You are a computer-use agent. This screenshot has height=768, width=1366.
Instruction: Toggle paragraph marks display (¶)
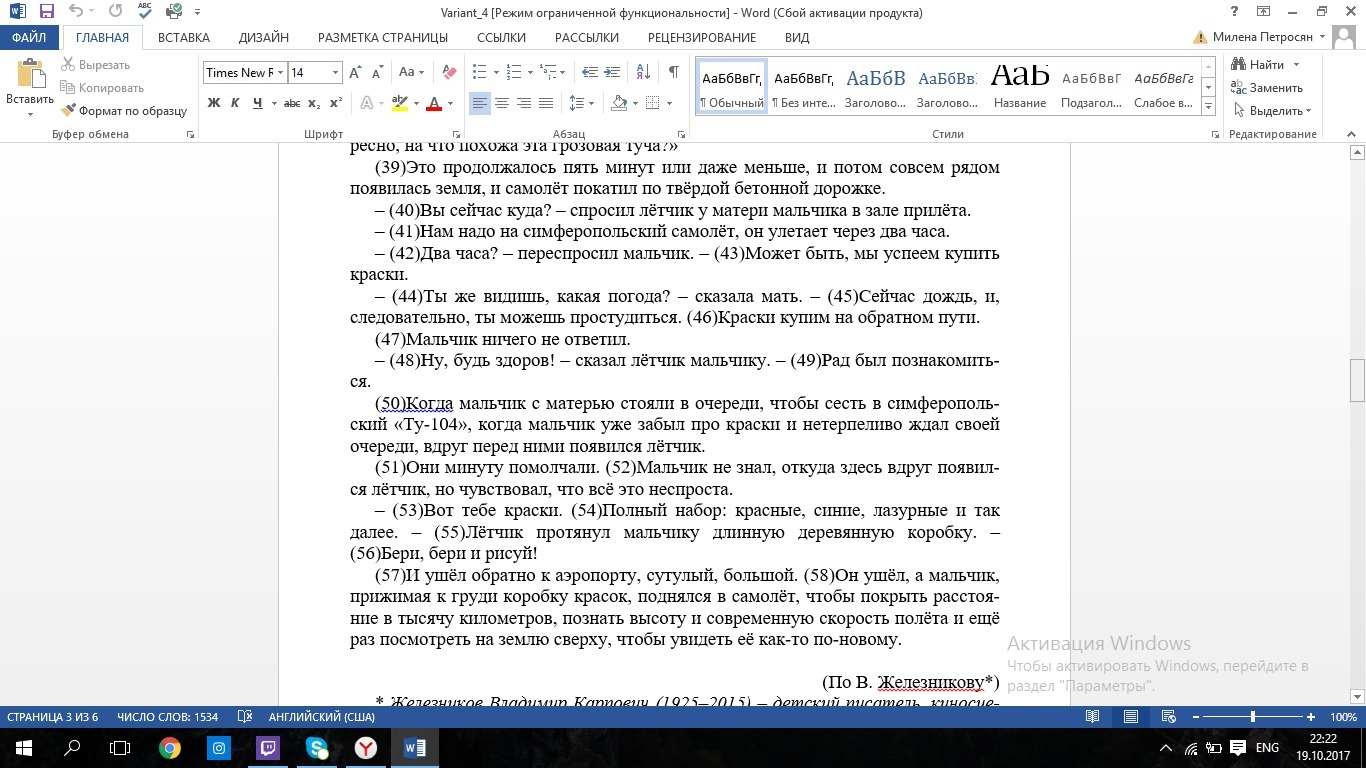673,72
